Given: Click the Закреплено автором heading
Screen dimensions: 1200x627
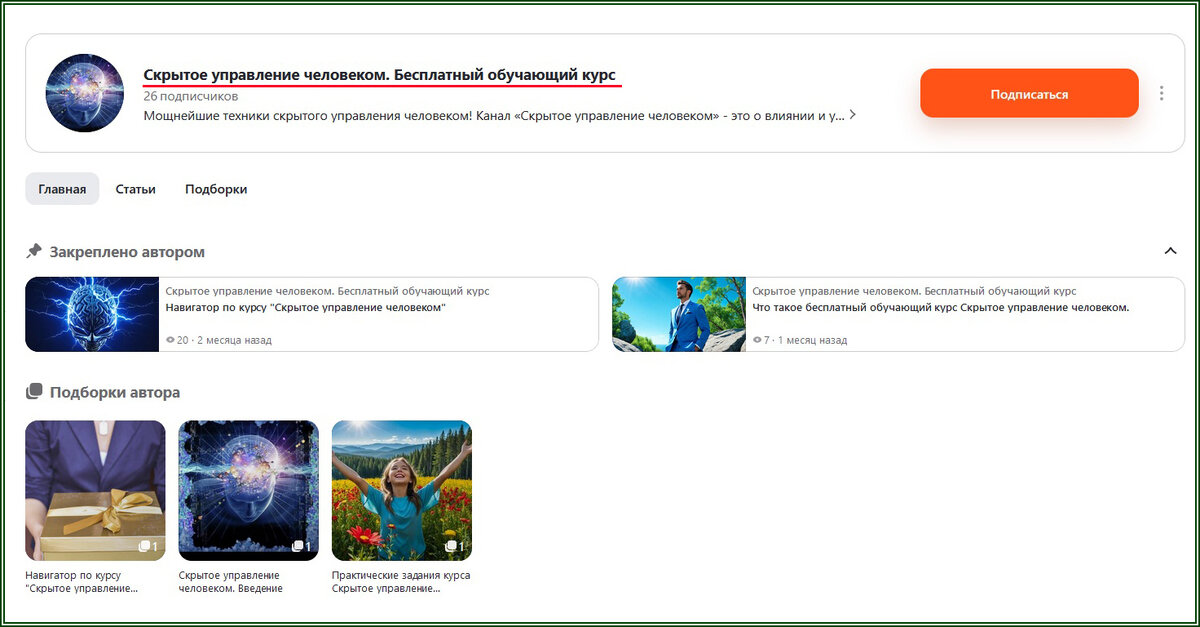Looking at the screenshot, I should pyautogui.click(x=127, y=252).
